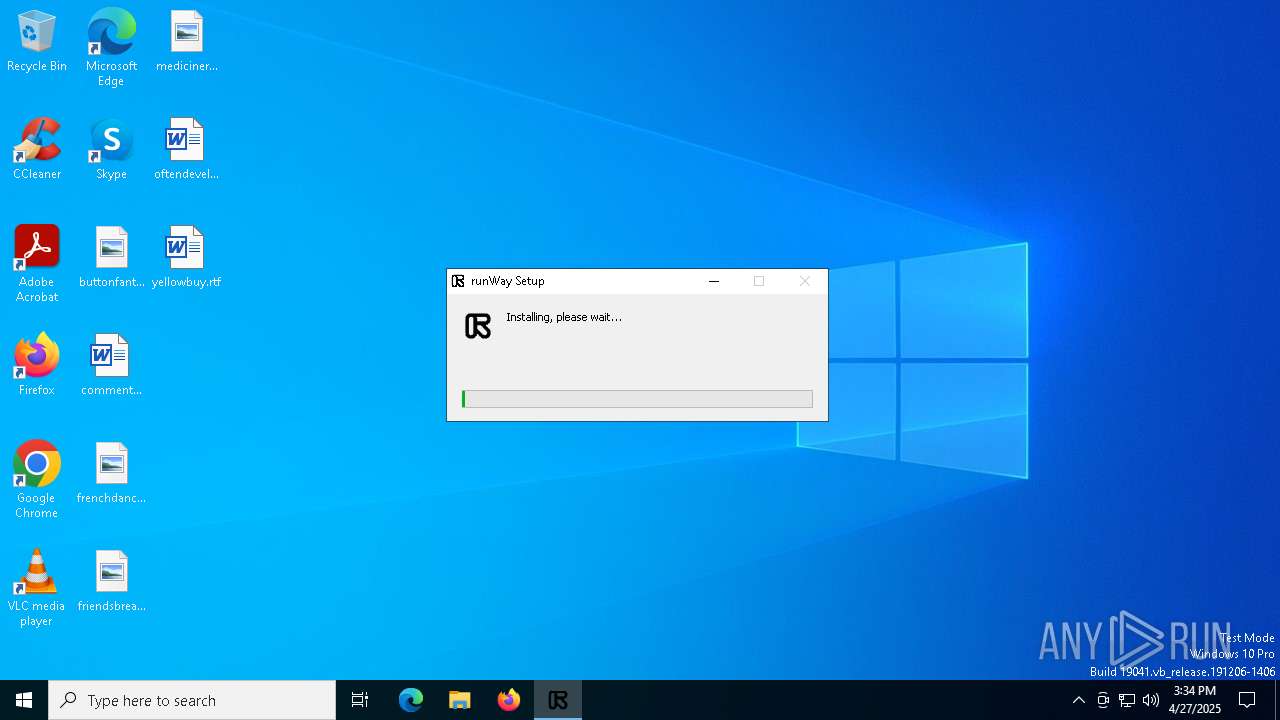Open the network status tray icon

pos(1127,700)
